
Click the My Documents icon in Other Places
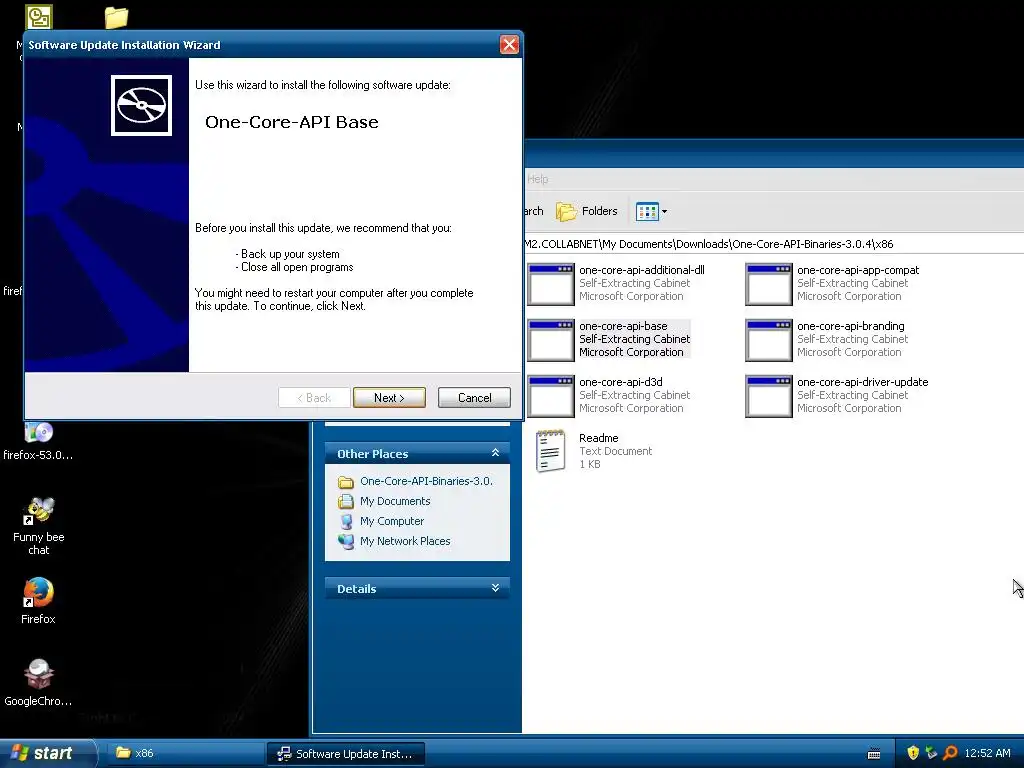345,501
